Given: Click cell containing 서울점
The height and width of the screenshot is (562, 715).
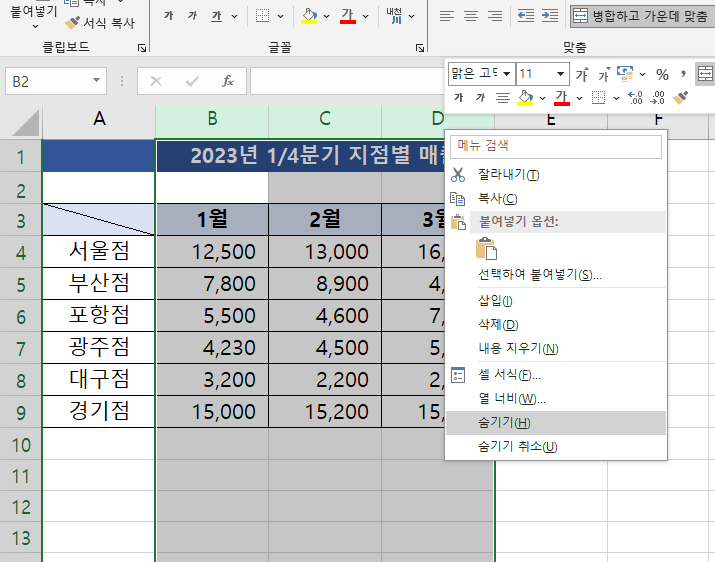Looking at the screenshot, I should (x=99, y=251).
